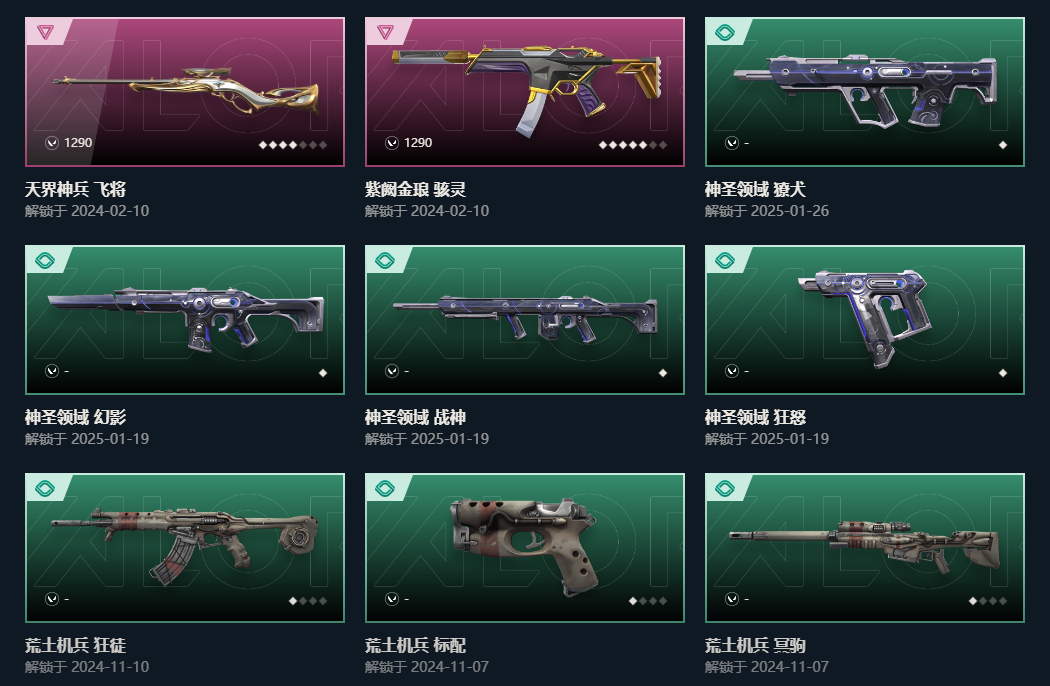Select the 神圣领域 狂怒 pistol image
1050x686 pixels.
click(x=865, y=317)
